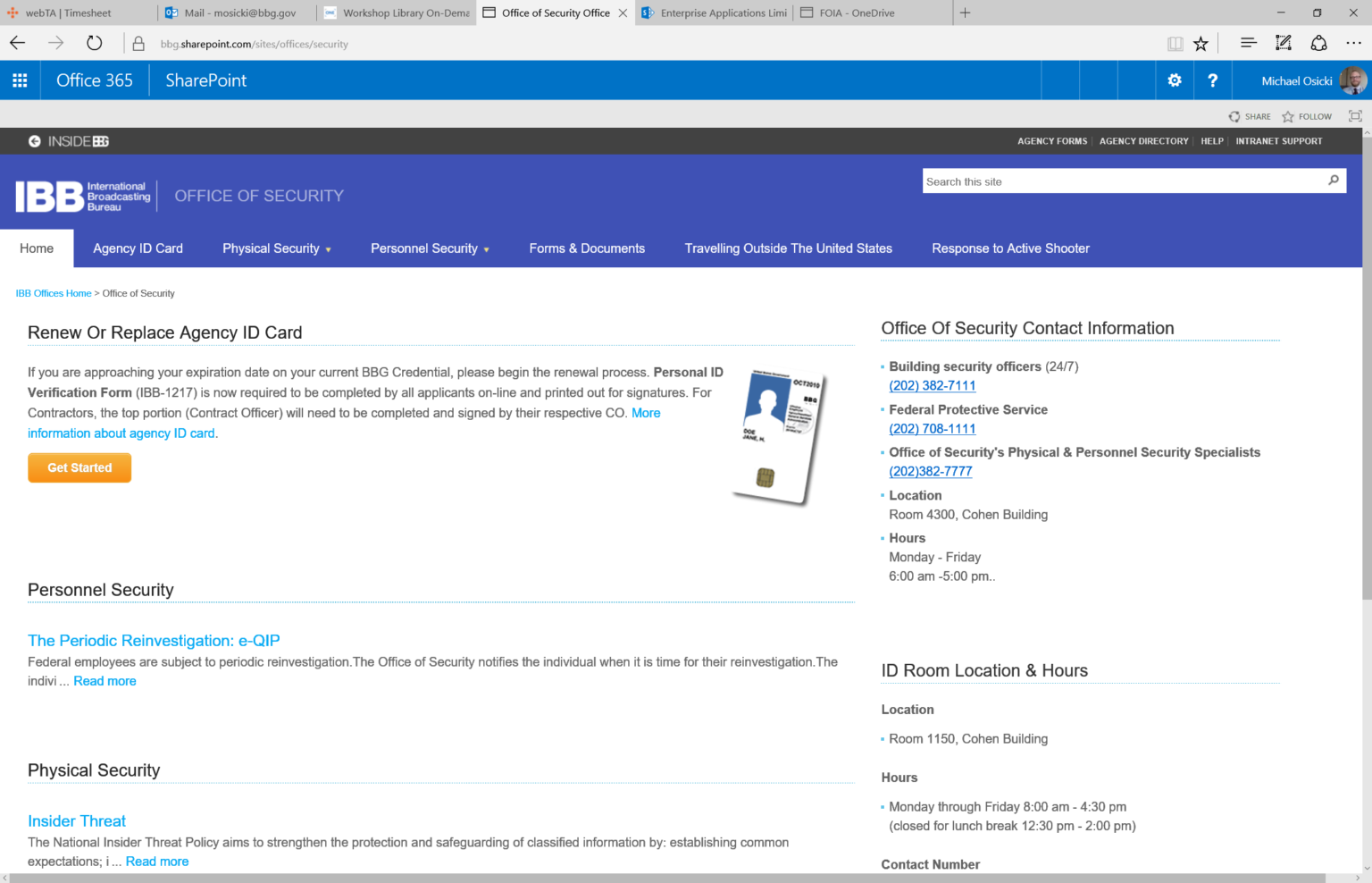Open the Edge Hub icon
The width and height of the screenshot is (1372, 883).
(1249, 43)
